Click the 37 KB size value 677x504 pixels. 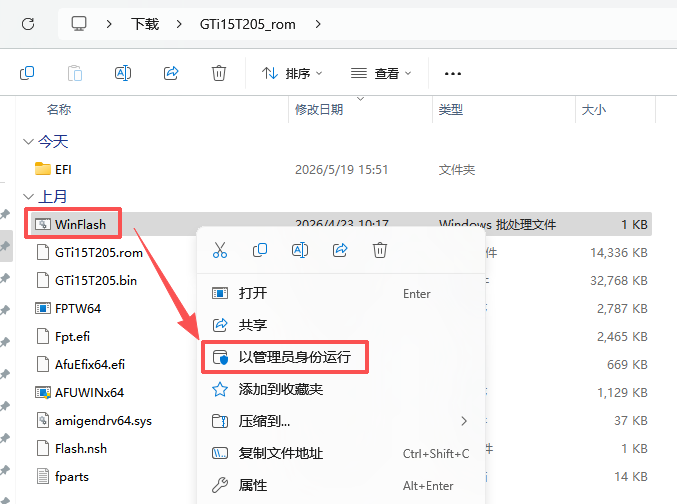coord(631,421)
